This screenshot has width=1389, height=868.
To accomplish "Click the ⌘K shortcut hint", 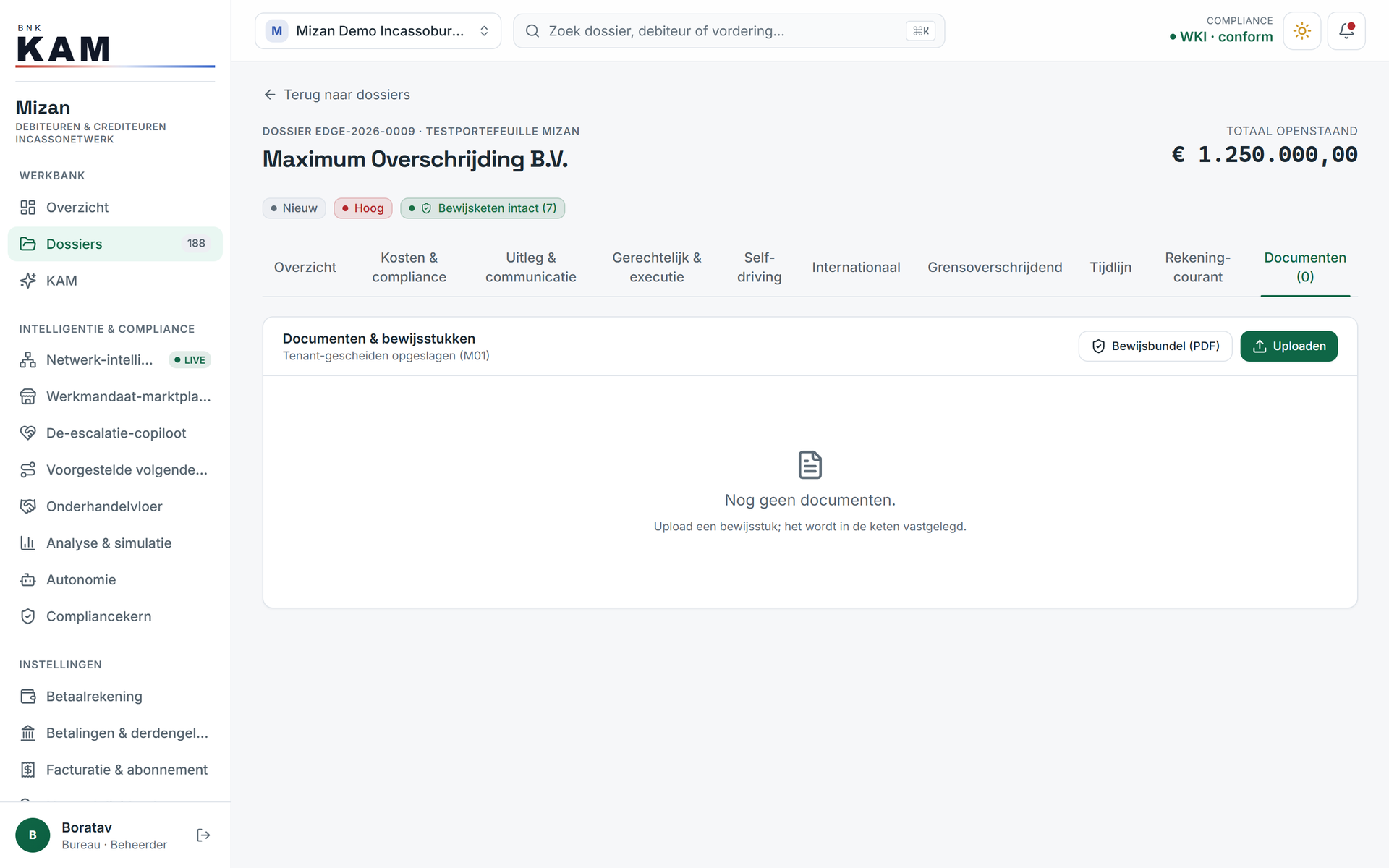I will point(920,31).
